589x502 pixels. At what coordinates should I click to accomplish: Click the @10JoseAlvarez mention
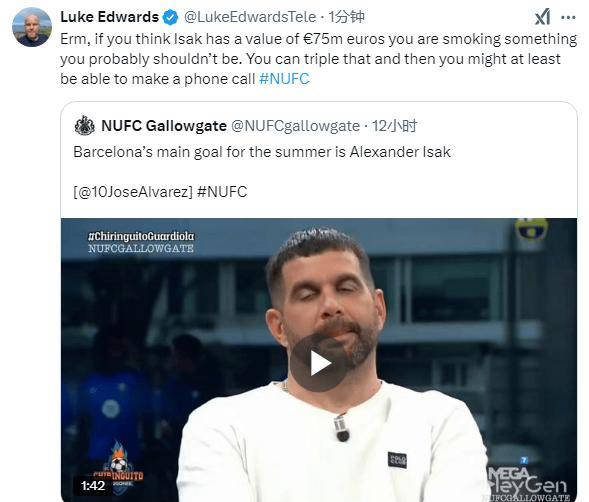(x=133, y=192)
